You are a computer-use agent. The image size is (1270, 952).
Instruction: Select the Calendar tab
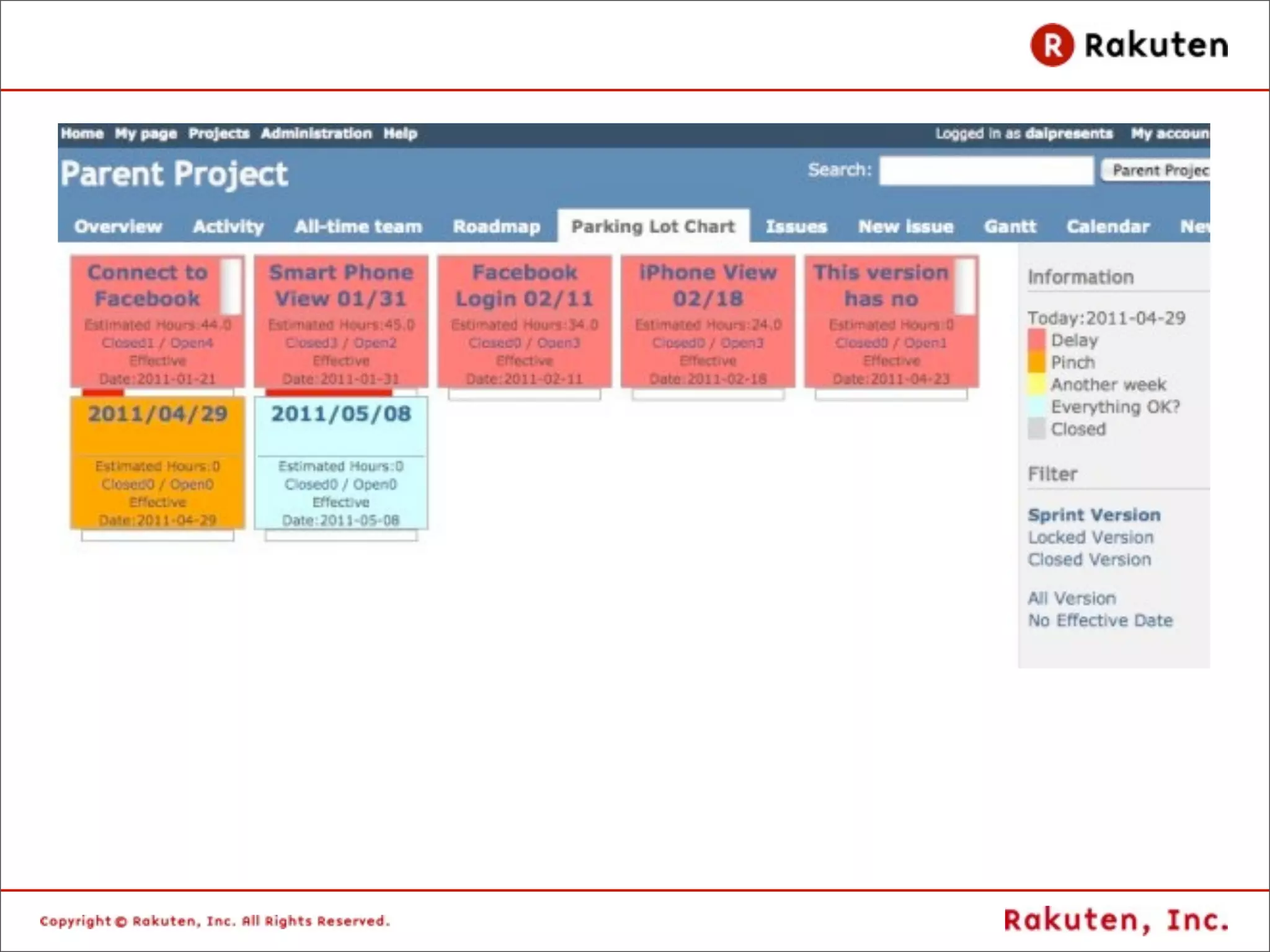[1108, 227]
